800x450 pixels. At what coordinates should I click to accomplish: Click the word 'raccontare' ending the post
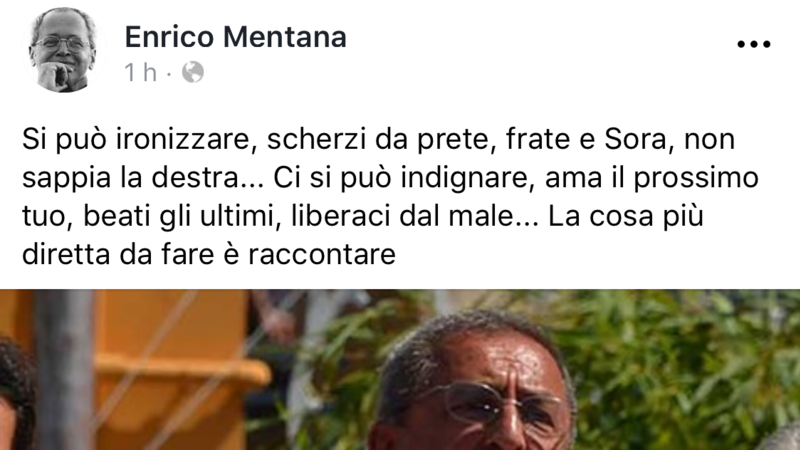pos(322,255)
